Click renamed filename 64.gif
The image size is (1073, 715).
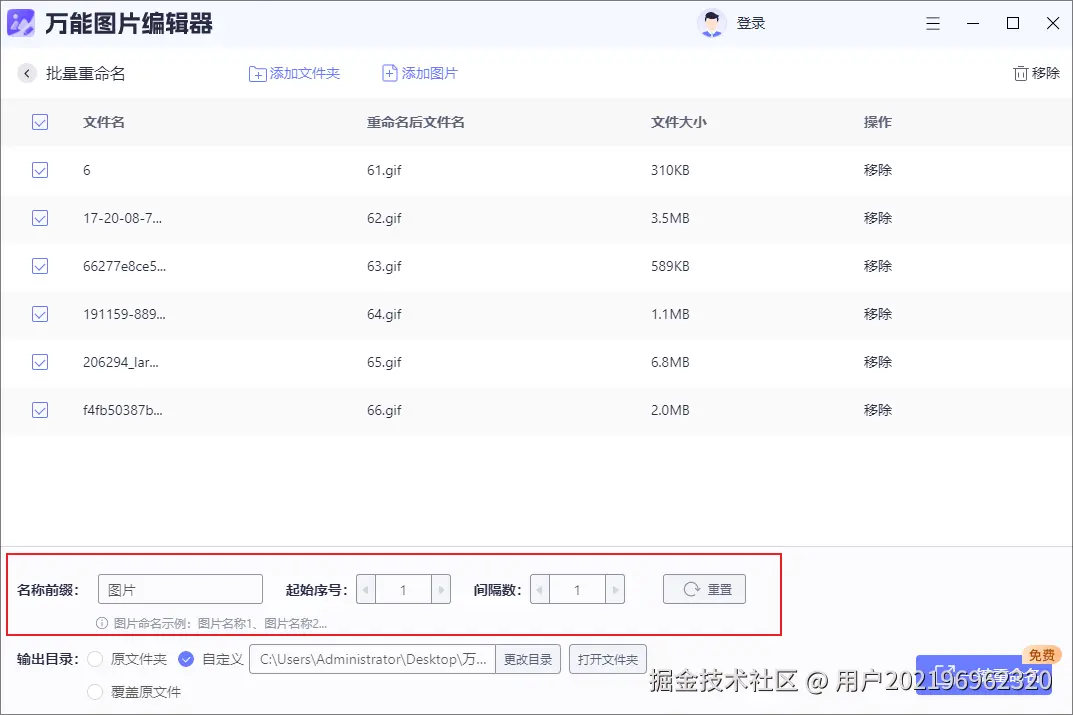click(x=384, y=314)
